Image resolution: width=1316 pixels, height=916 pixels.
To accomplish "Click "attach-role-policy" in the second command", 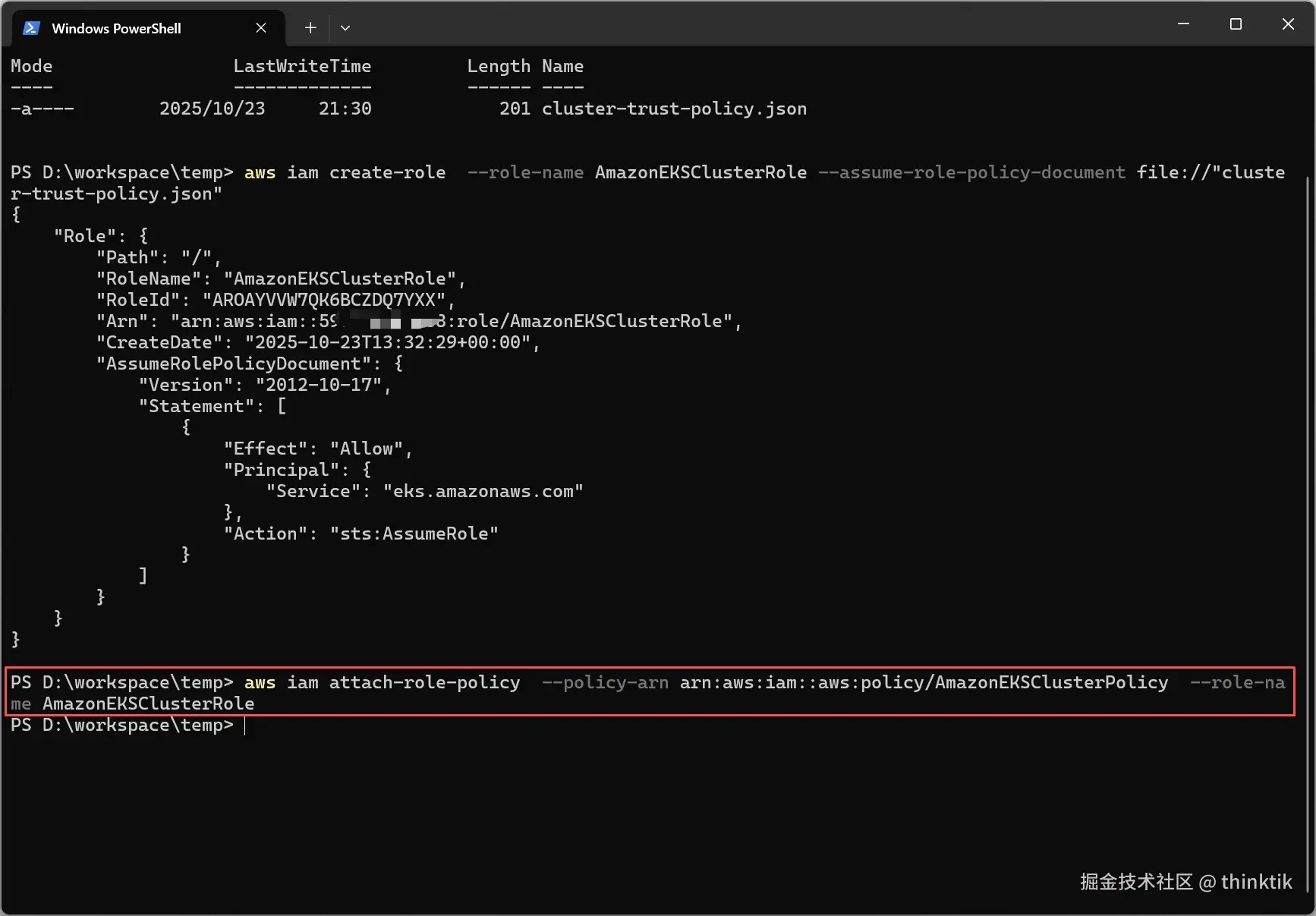I will click(425, 682).
